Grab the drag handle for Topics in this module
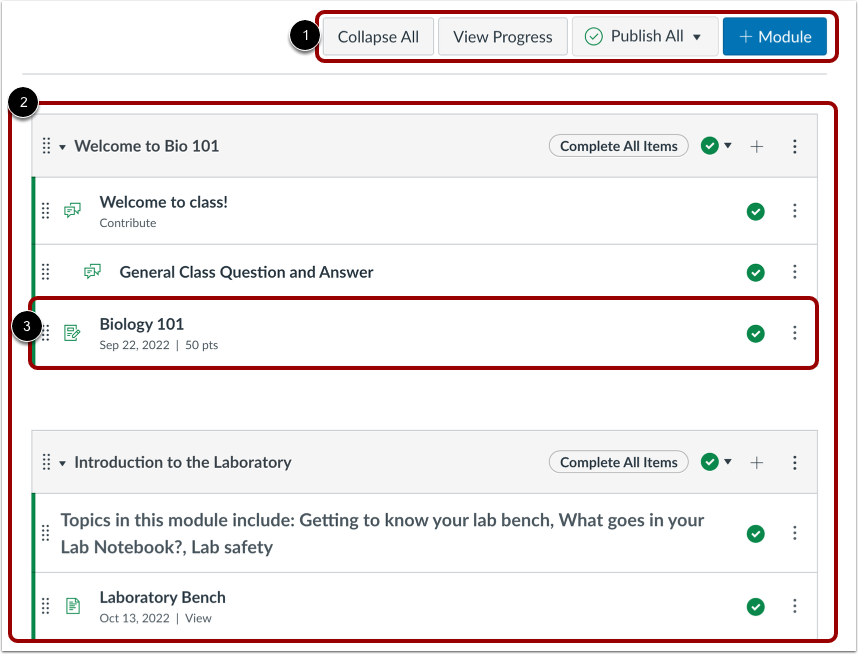This screenshot has width=858, height=654. point(45,533)
